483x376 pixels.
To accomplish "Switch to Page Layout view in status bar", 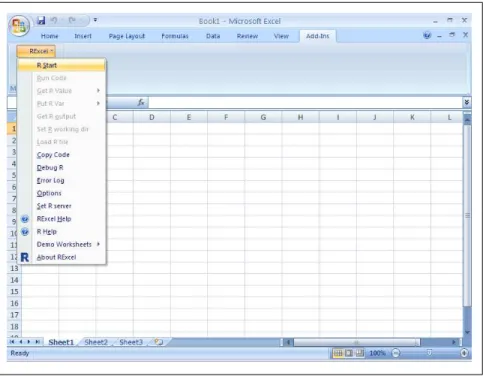I will pos(349,353).
